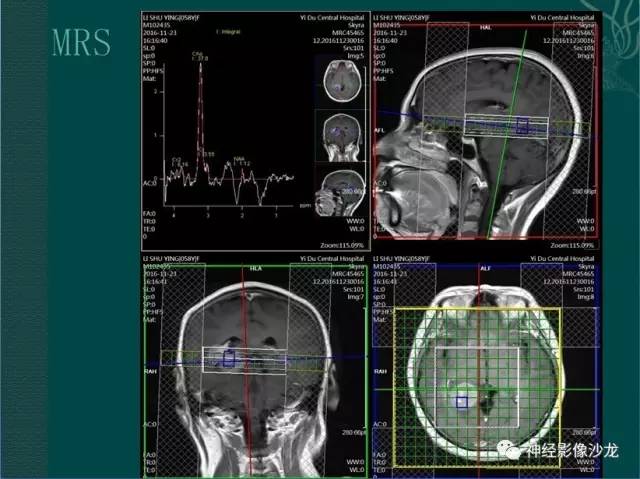The height and width of the screenshot is (479, 640).
Task: Click the ALF orientation label on axial view
Action: coord(485,268)
